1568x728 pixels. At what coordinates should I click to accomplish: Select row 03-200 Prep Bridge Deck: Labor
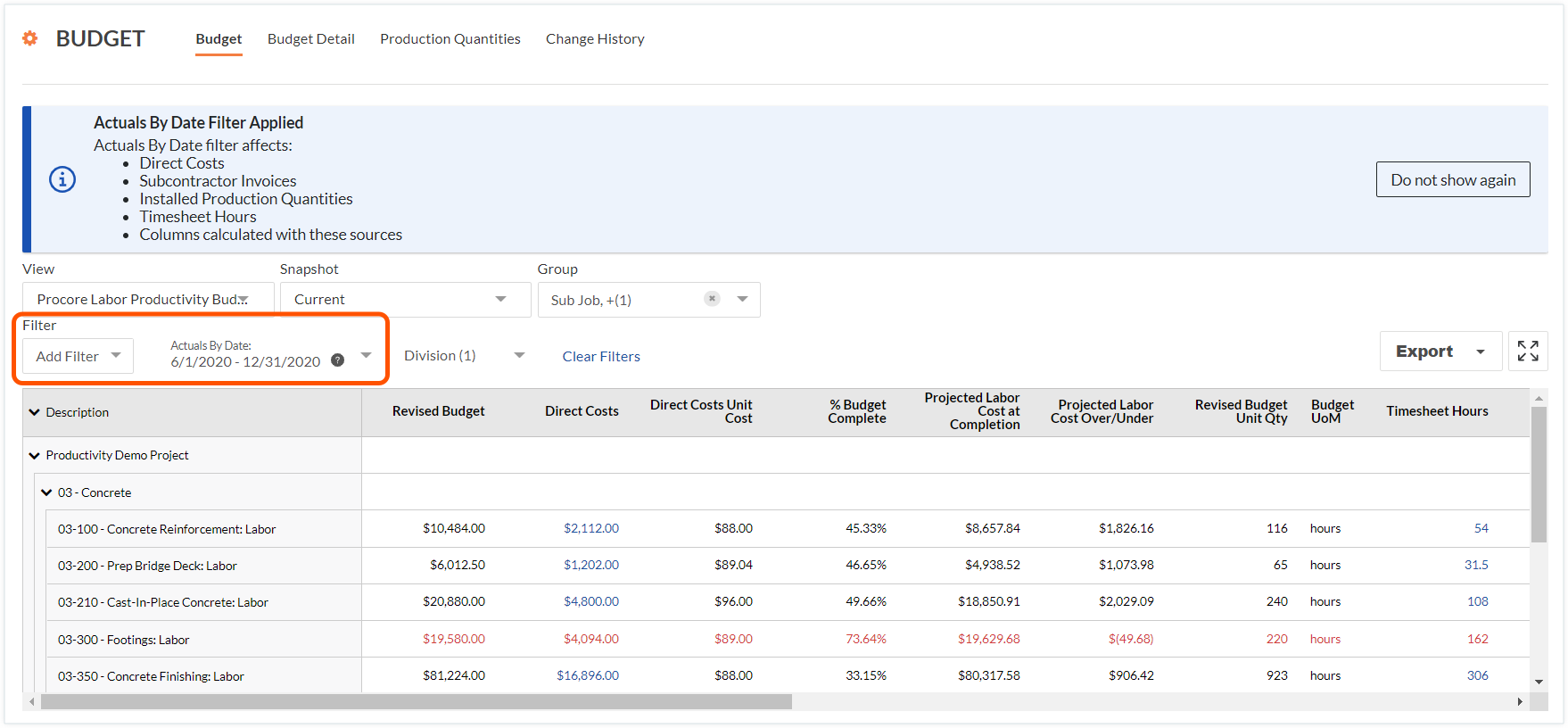click(147, 566)
